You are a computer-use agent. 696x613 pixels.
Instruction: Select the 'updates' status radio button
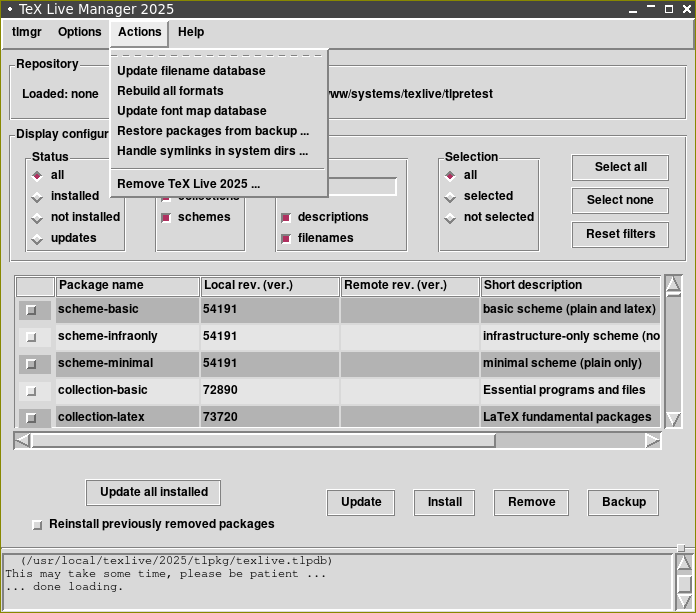(x=38, y=239)
